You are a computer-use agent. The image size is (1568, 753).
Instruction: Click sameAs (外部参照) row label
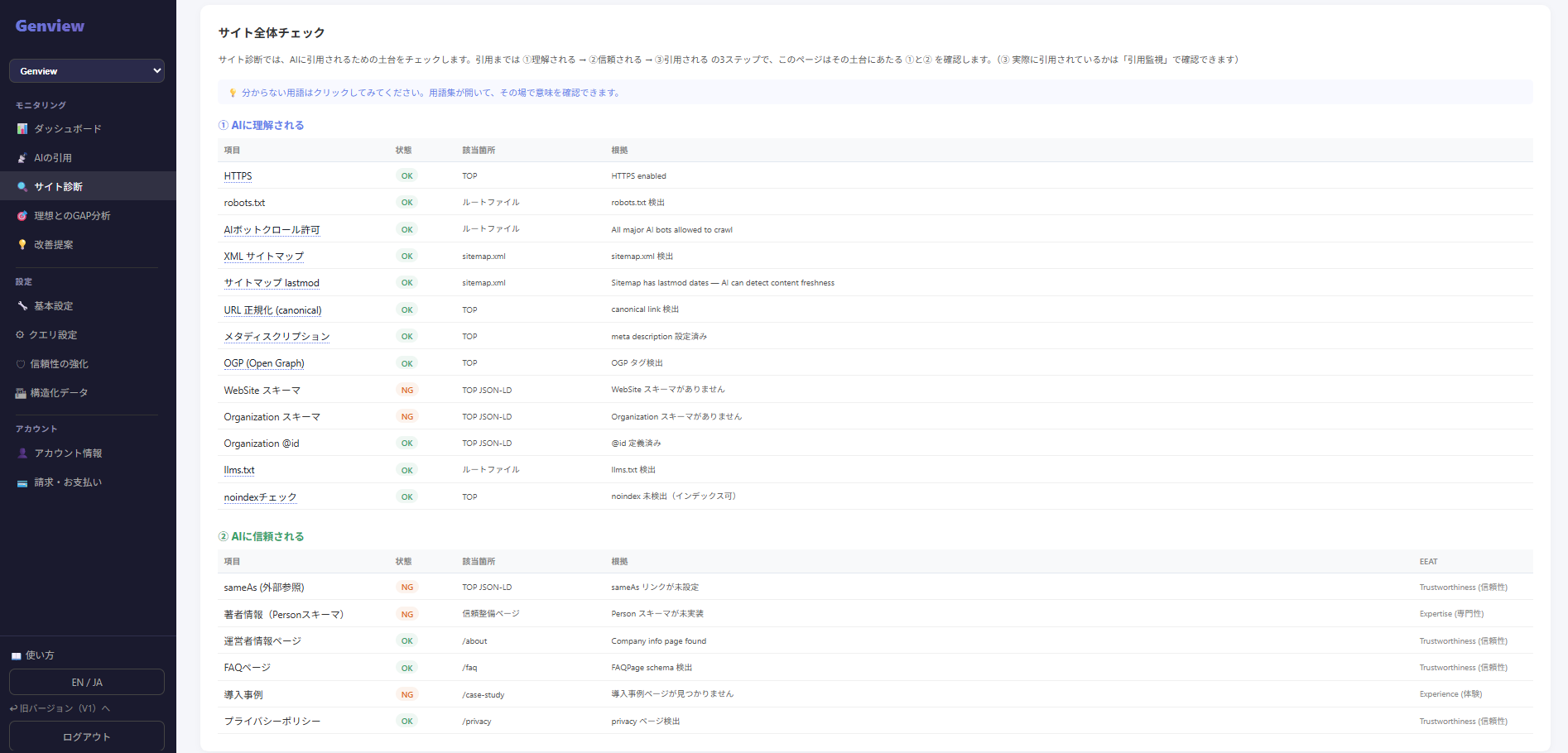pyautogui.click(x=264, y=588)
